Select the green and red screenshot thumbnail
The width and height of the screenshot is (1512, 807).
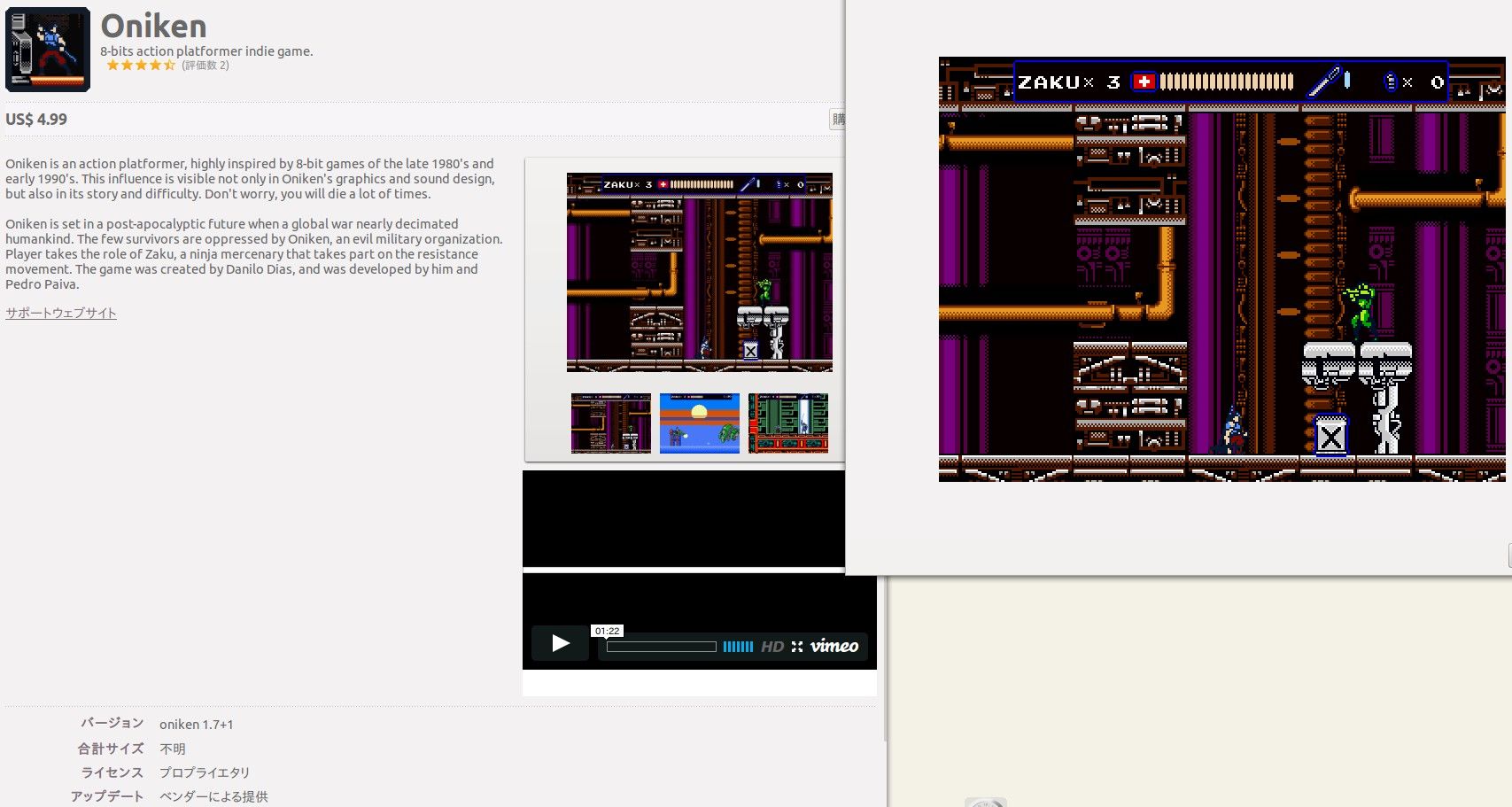click(x=788, y=423)
